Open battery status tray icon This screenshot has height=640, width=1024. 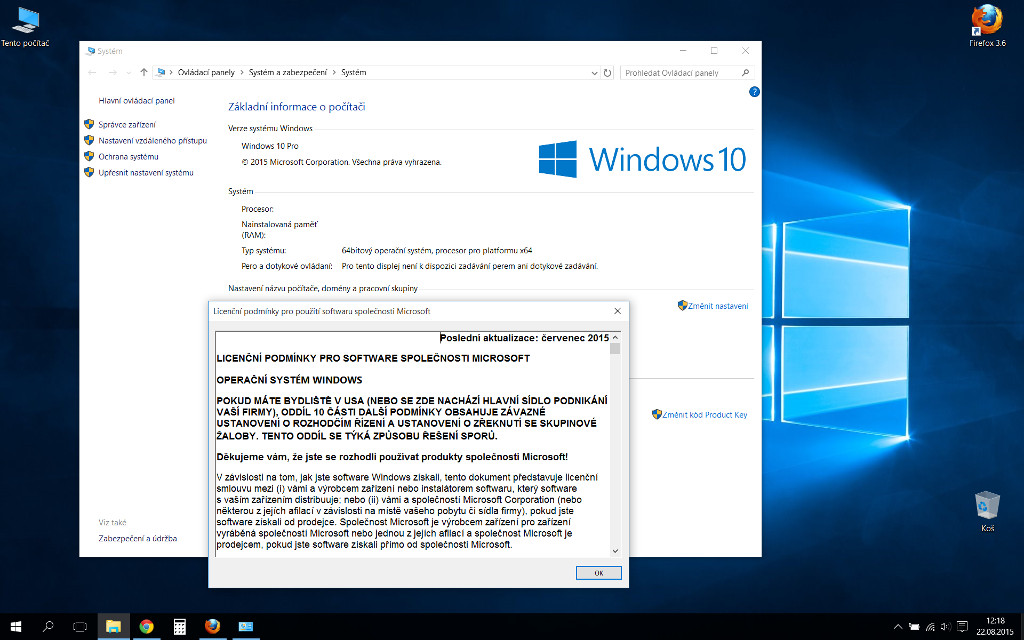[914, 627]
